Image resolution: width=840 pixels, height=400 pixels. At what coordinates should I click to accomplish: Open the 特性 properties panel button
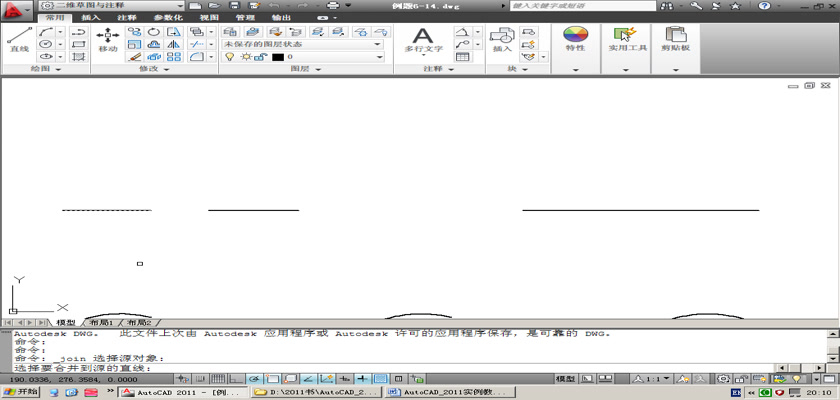[575, 39]
